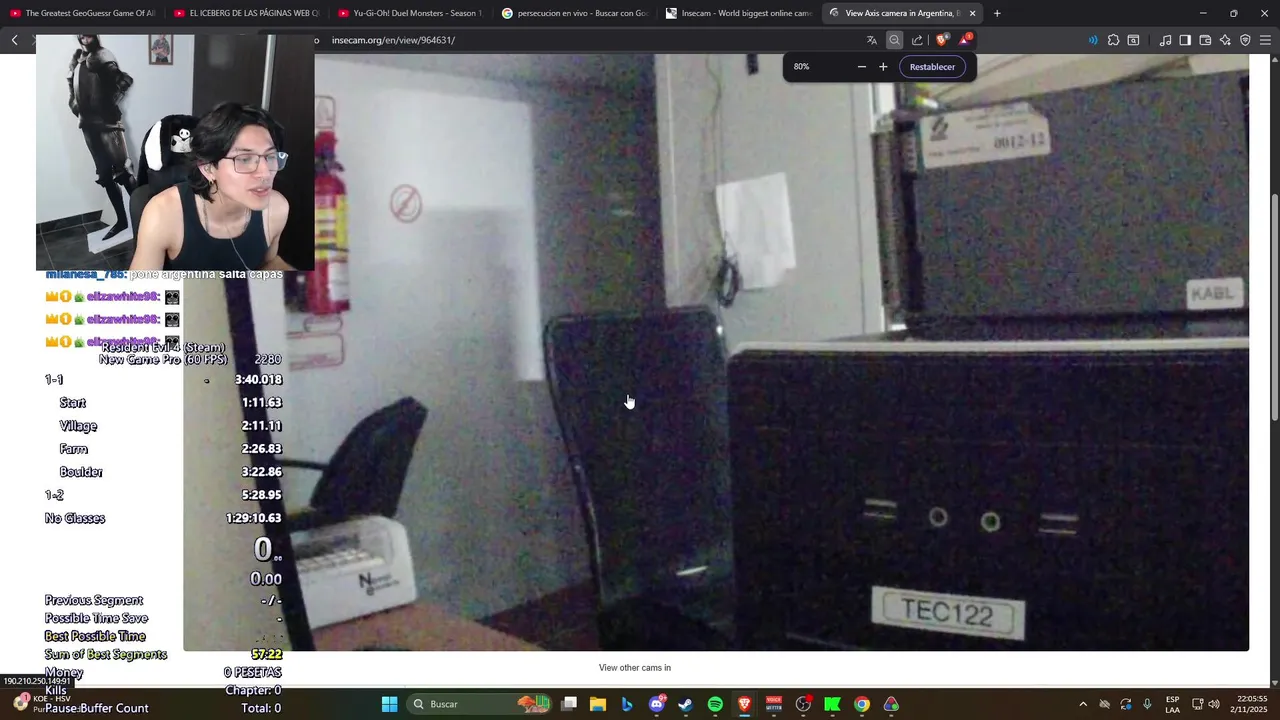Click the Sum of Best Segments row
1280x720 pixels.
pos(163,654)
